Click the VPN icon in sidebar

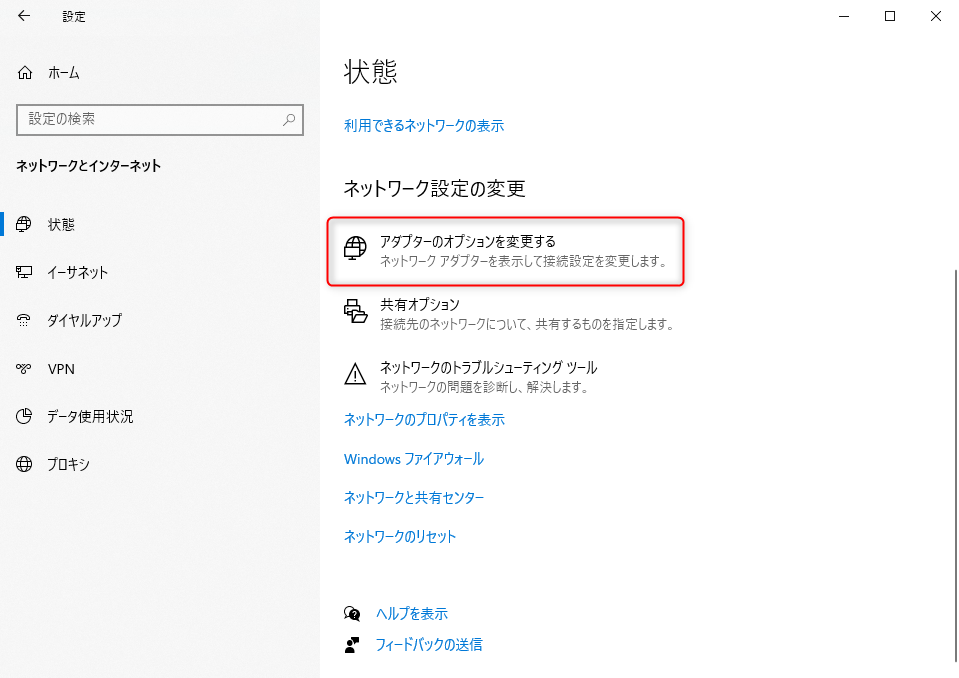tap(24, 369)
